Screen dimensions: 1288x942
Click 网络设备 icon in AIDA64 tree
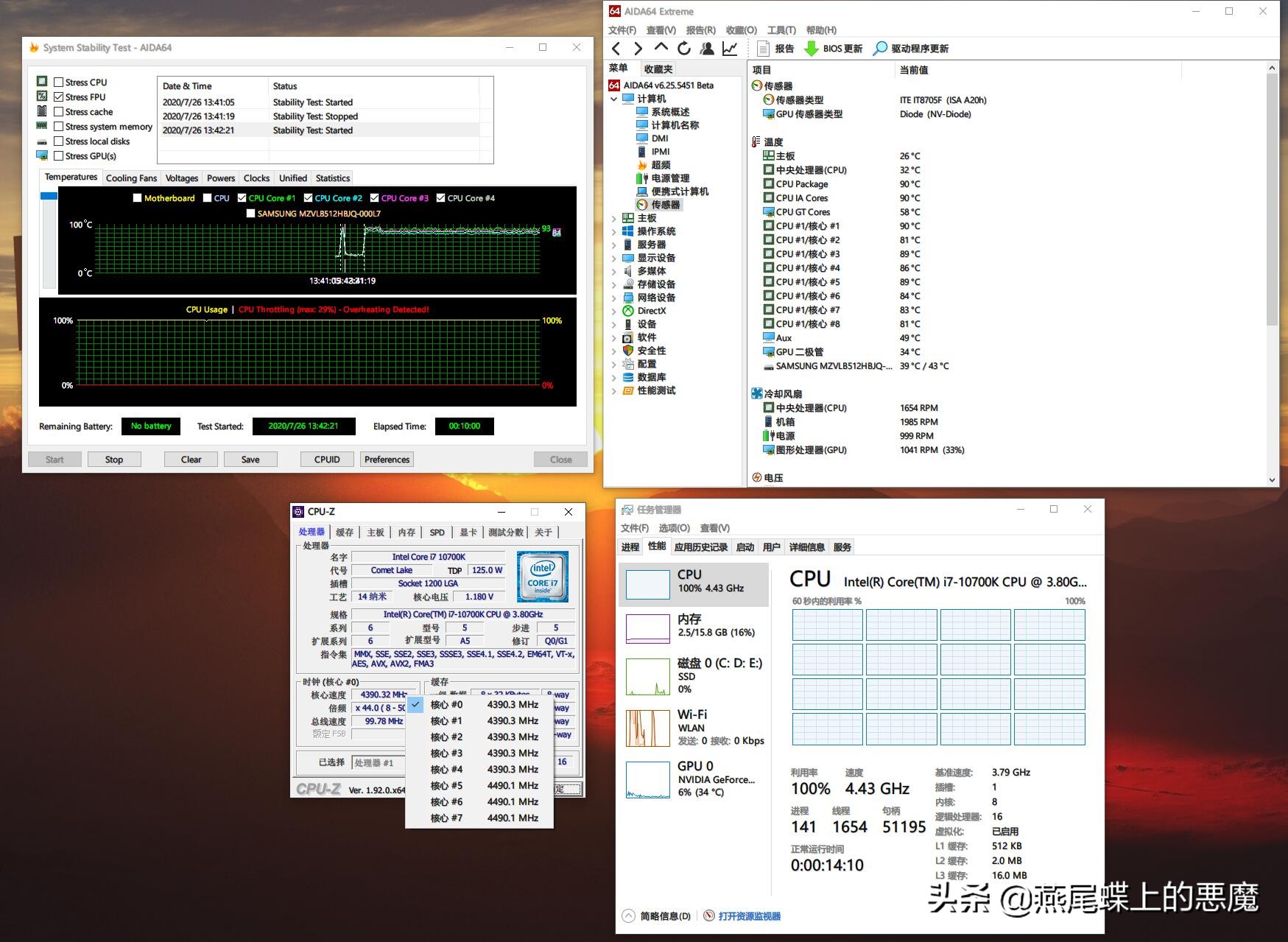(x=627, y=298)
